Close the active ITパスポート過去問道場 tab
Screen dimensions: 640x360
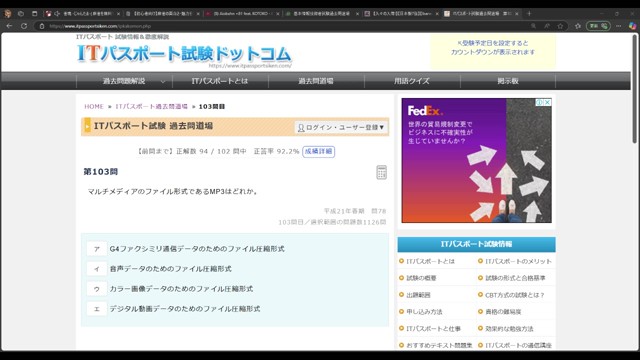(517, 13)
